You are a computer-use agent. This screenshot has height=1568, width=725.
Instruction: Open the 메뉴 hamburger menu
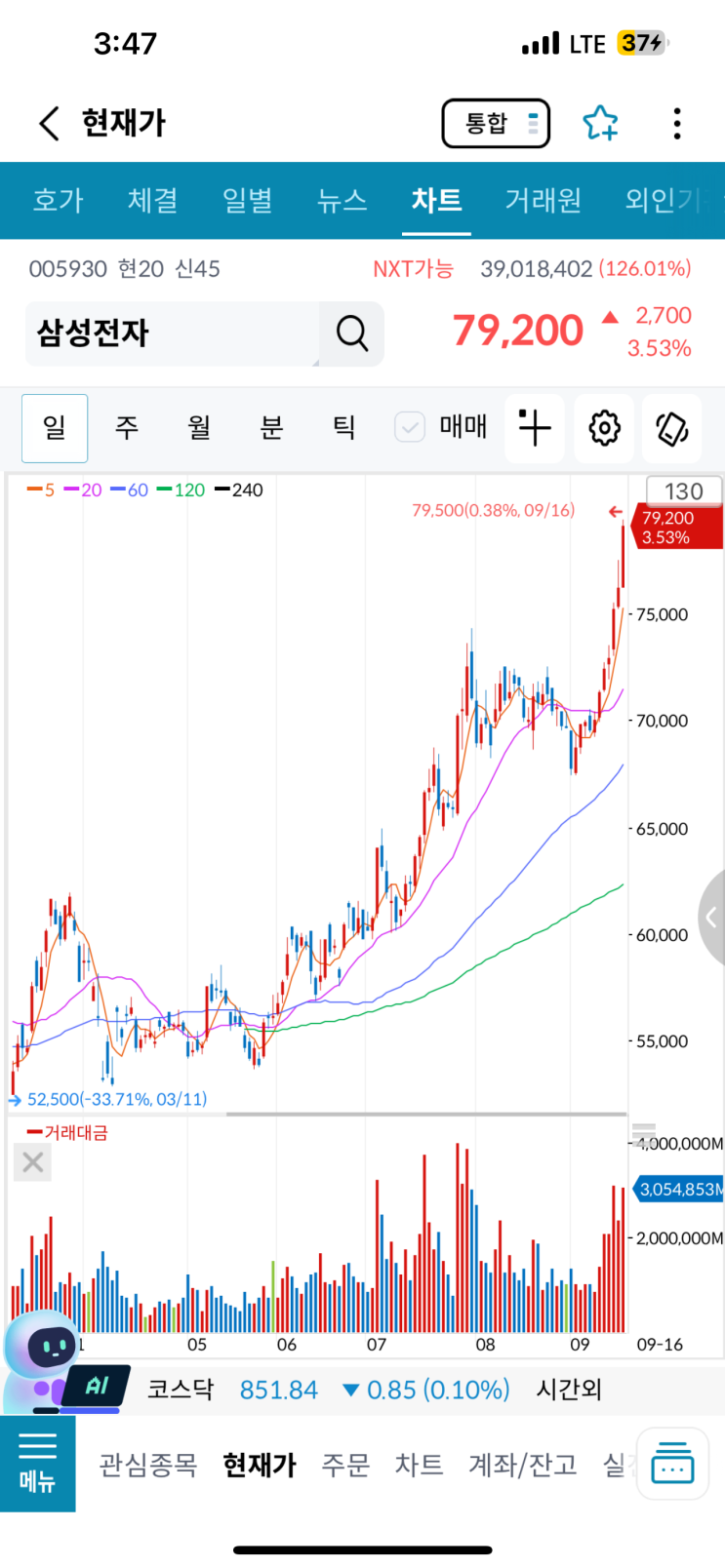(x=37, y=1464)
